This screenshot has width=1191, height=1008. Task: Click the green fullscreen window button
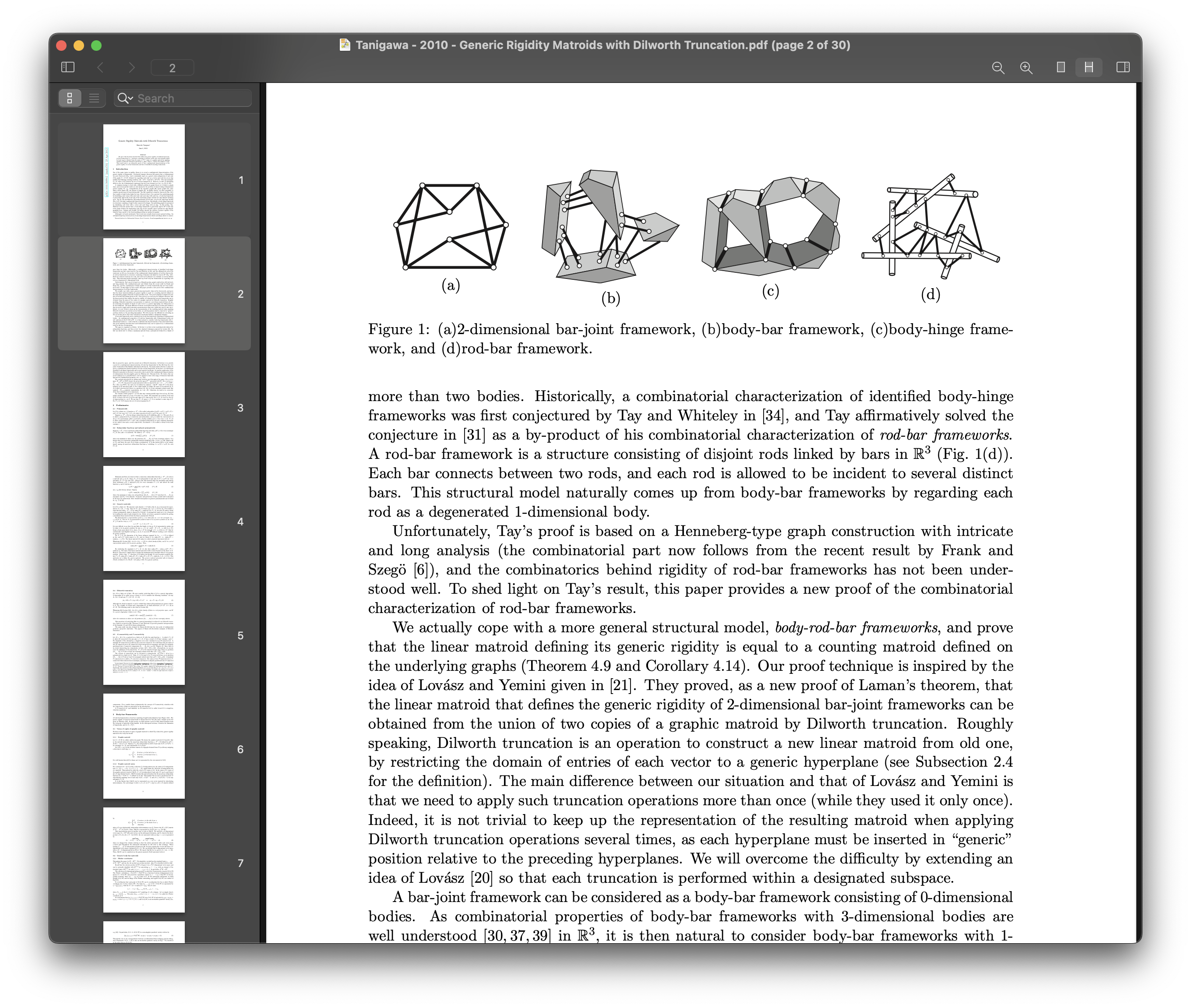97,45
